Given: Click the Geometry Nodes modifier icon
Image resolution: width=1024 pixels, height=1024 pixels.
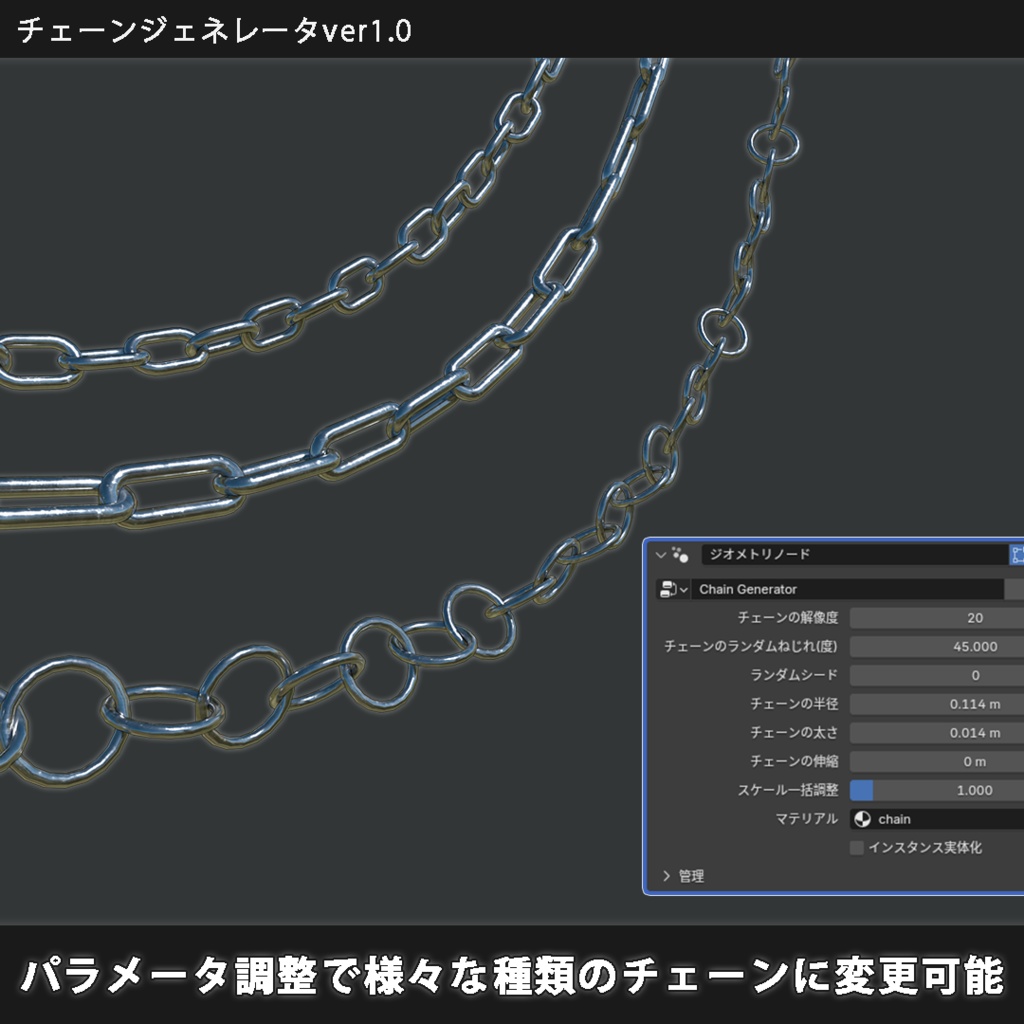Looking at the screenshot, I should pyautogui.click(x=679, y=556).
